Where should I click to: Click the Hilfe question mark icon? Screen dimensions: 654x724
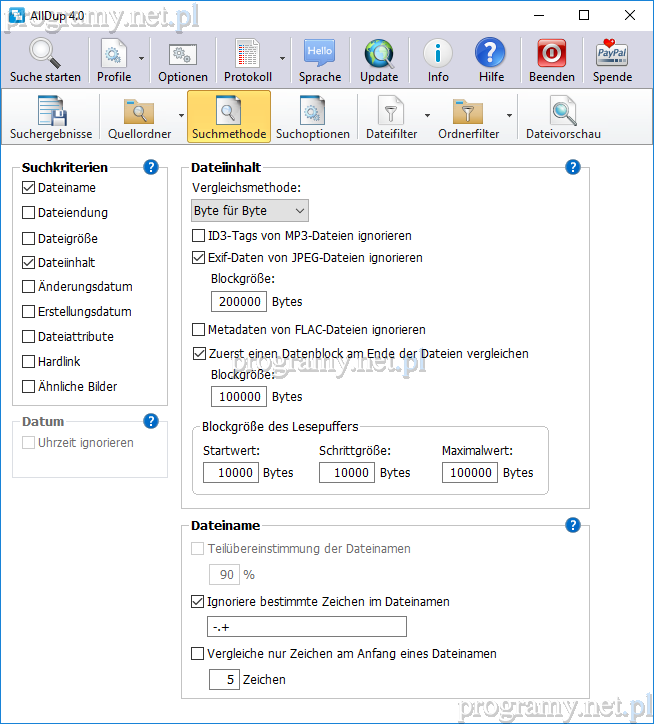491,54
